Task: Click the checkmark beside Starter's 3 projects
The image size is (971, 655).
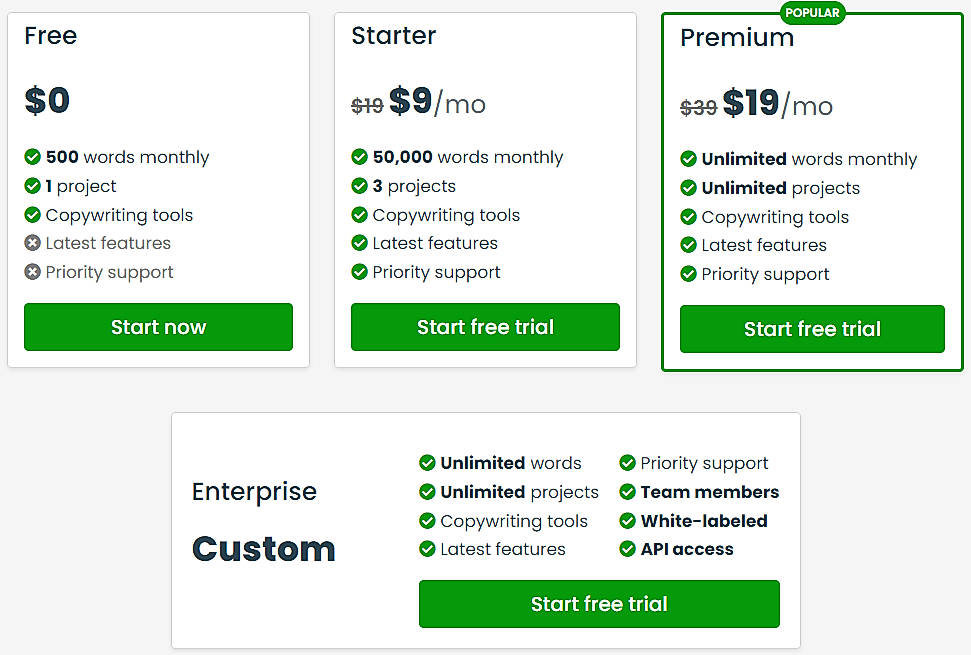Action: pyautogui.click(x=360, y=186)
